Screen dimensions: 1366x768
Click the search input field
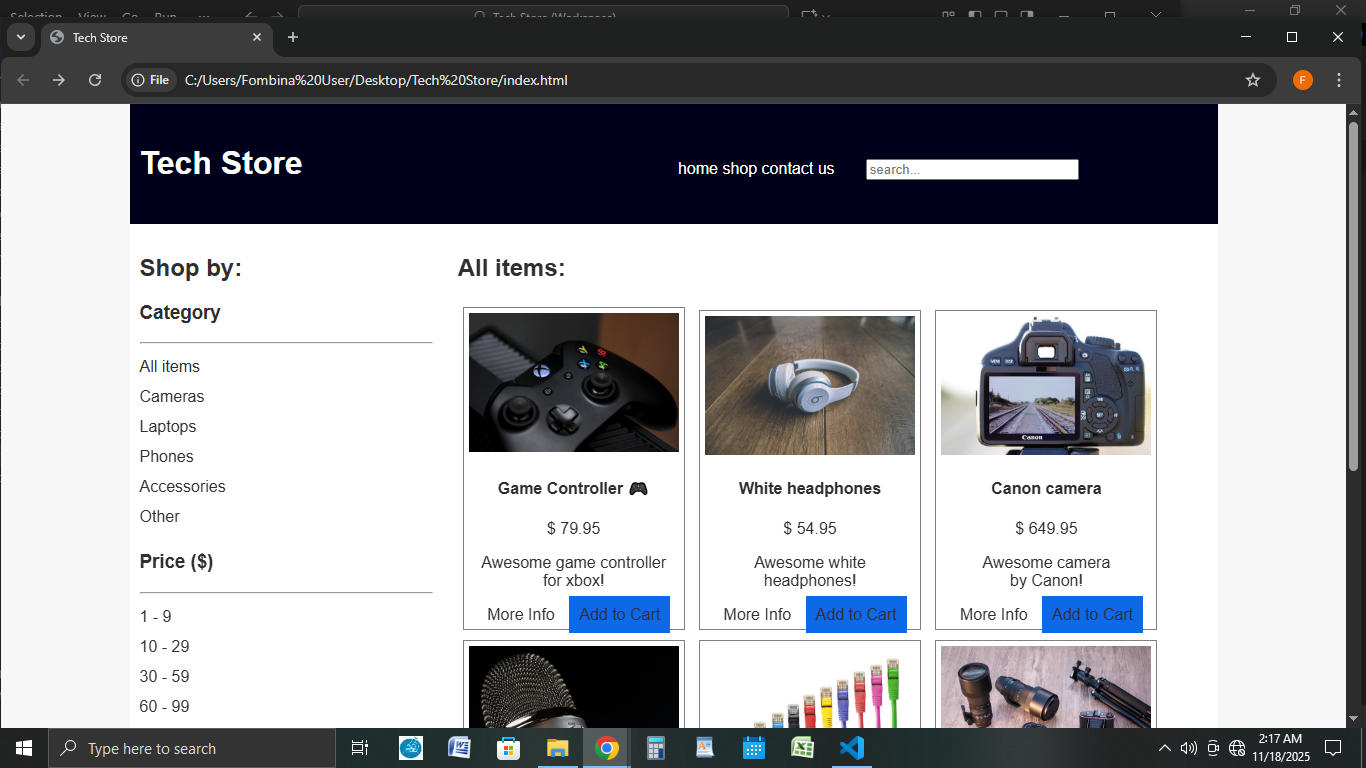[972, 169]
